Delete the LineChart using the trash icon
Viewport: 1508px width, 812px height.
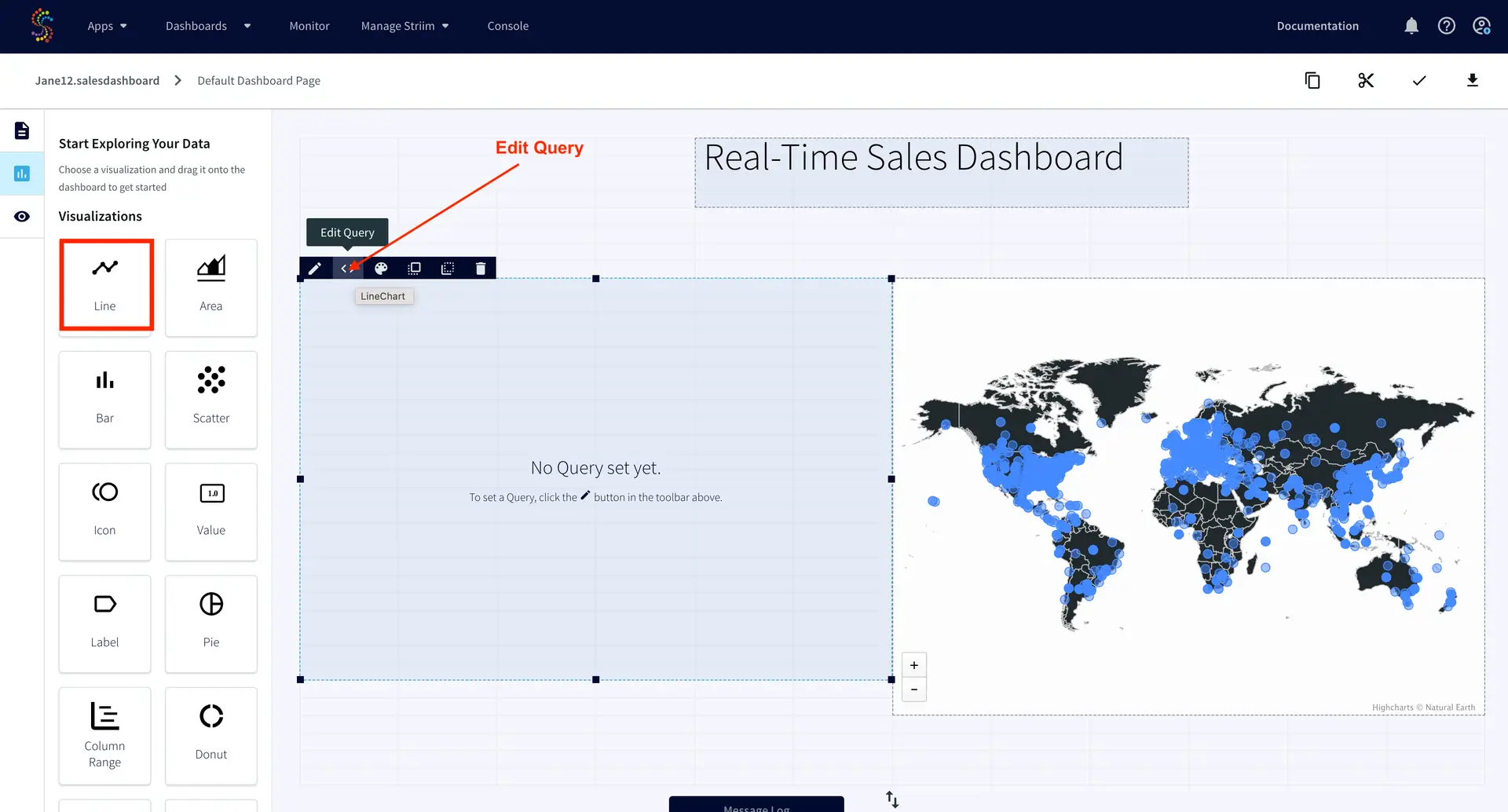[481, 269]
